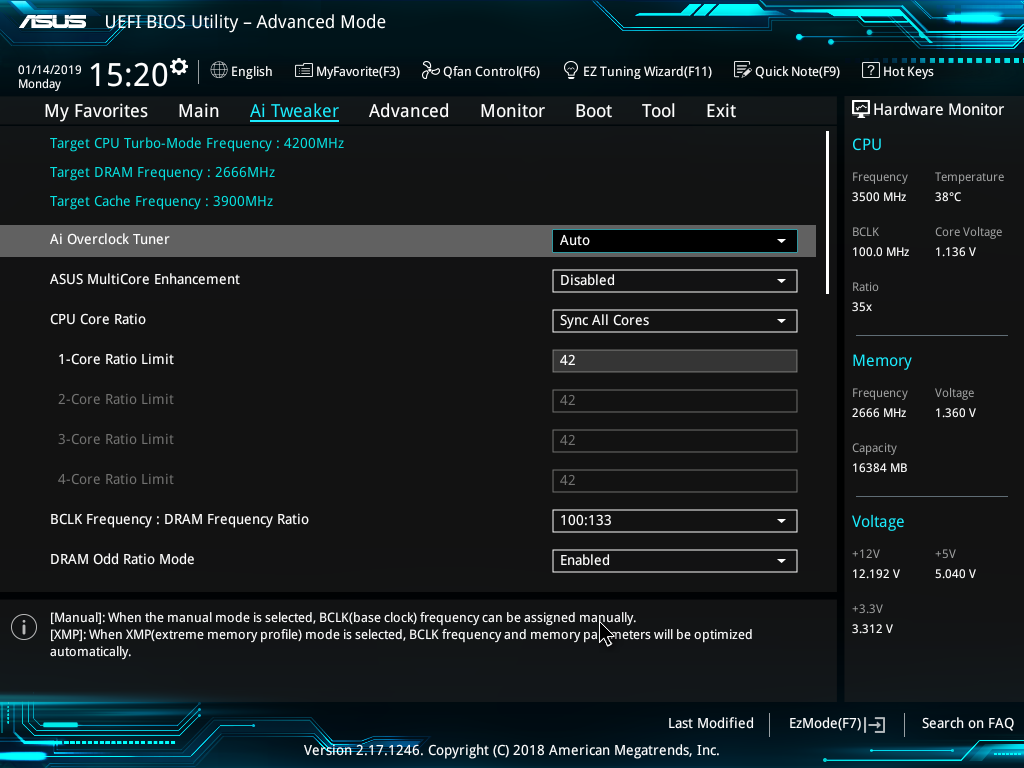Select the 1-Core Ratio Limit field
This screenshot has width=1024, height=768.
pyautogui.click(x=674, y=360)
